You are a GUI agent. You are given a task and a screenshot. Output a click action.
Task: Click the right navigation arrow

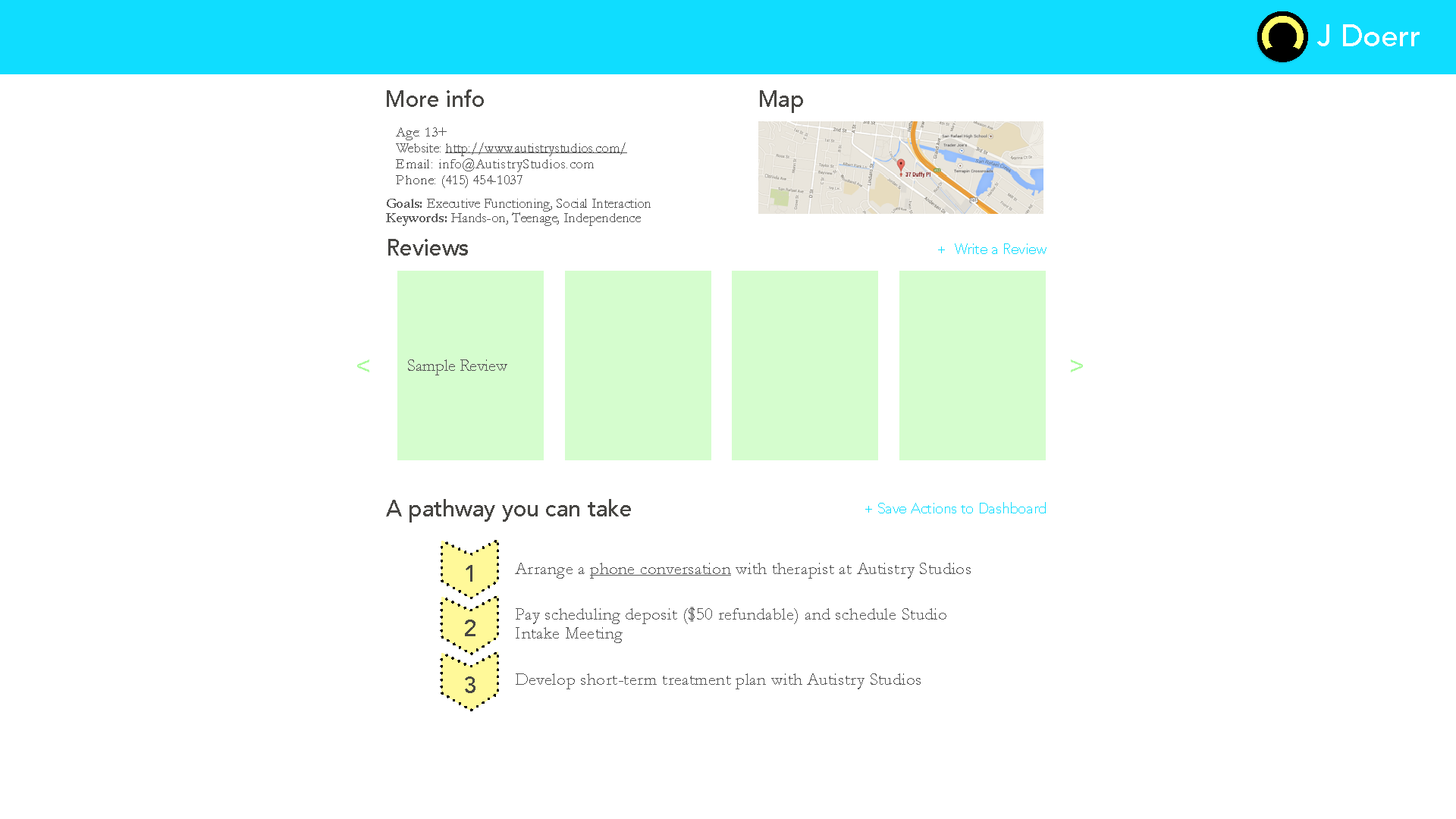coord(1076,365)
